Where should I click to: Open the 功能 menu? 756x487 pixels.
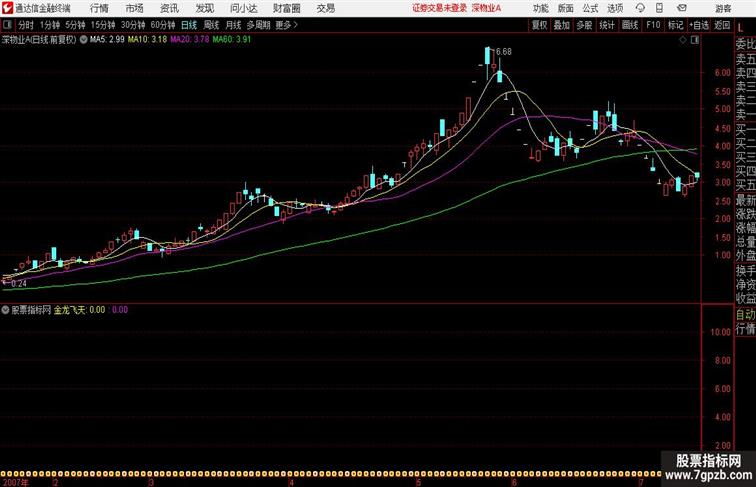pyautogui.click(x=540, y=8)
